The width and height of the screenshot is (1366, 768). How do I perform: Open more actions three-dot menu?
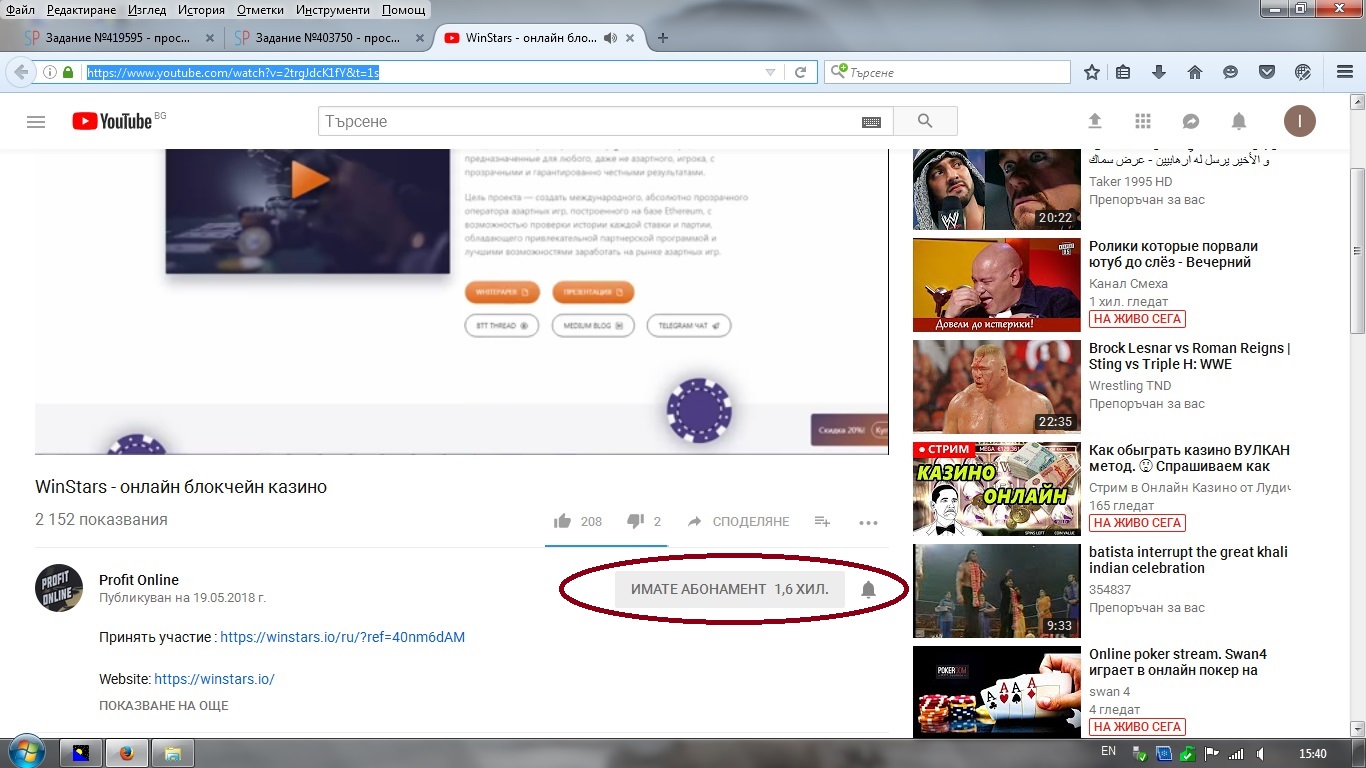[868, 522]
